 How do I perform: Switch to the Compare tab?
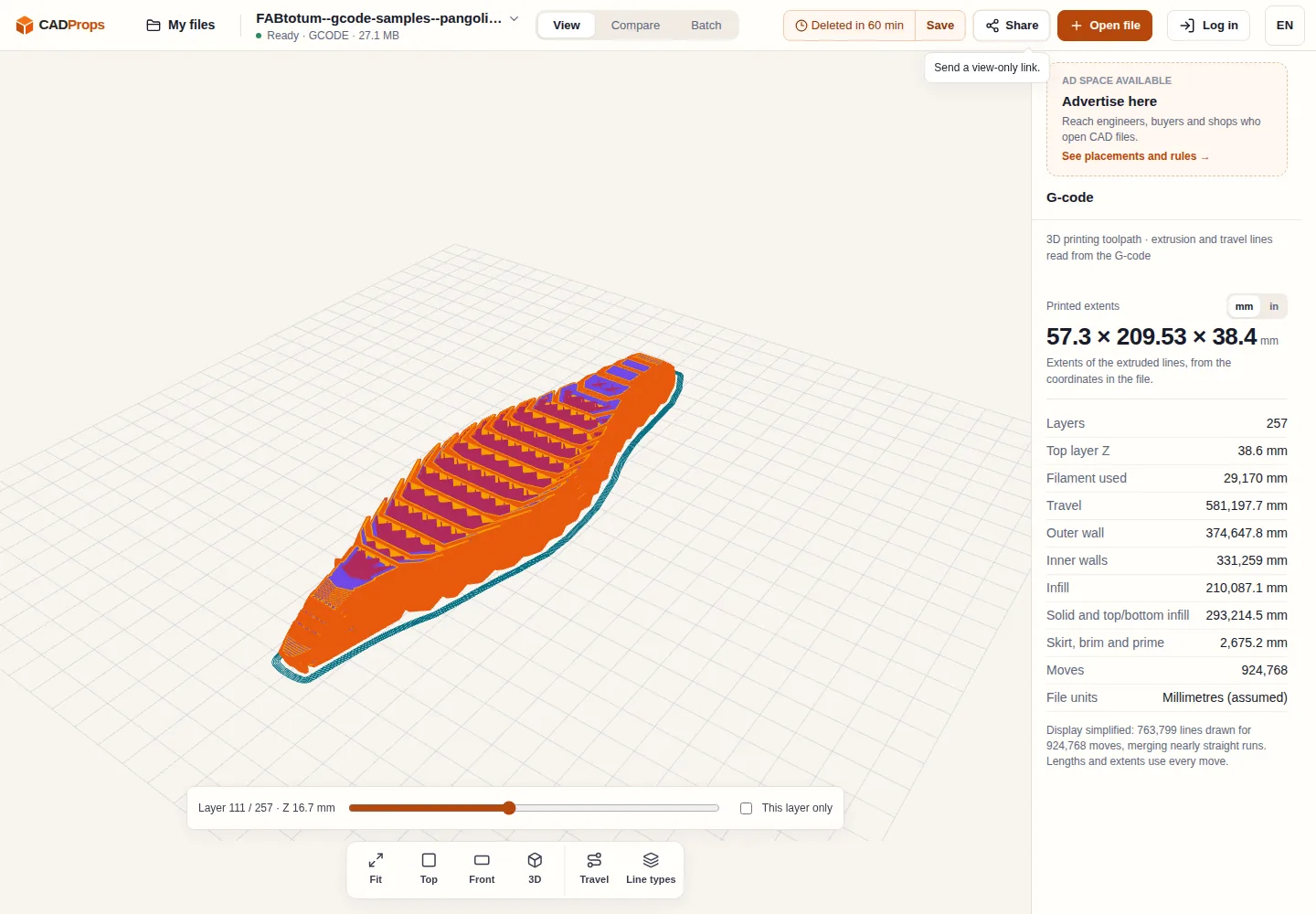635,26
